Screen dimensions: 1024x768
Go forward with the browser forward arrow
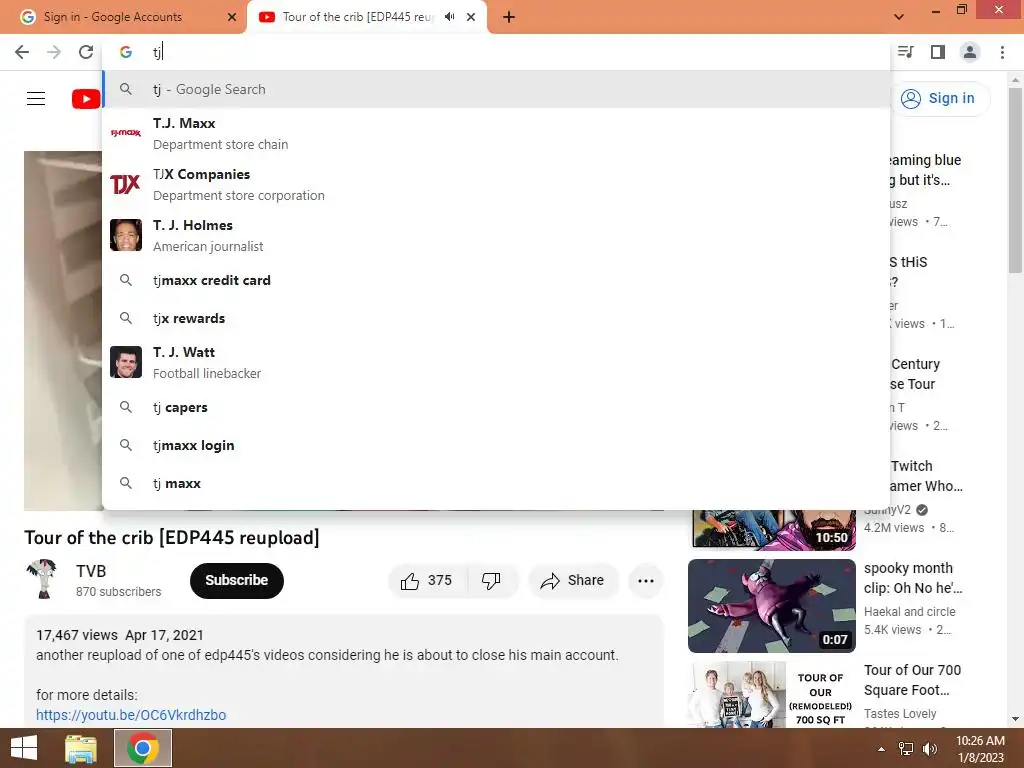coord(54,52)
